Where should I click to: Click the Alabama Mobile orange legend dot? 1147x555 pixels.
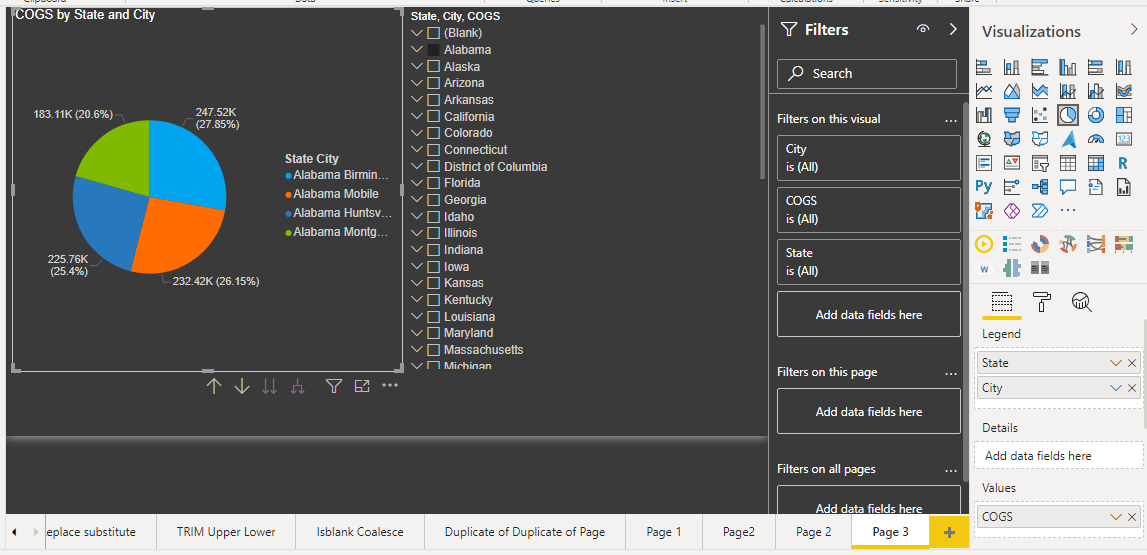click(289, 195)
